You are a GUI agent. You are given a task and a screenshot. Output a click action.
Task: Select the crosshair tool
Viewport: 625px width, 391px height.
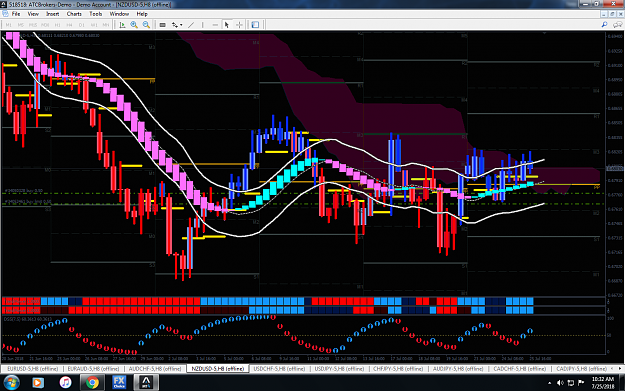point(239,25)
